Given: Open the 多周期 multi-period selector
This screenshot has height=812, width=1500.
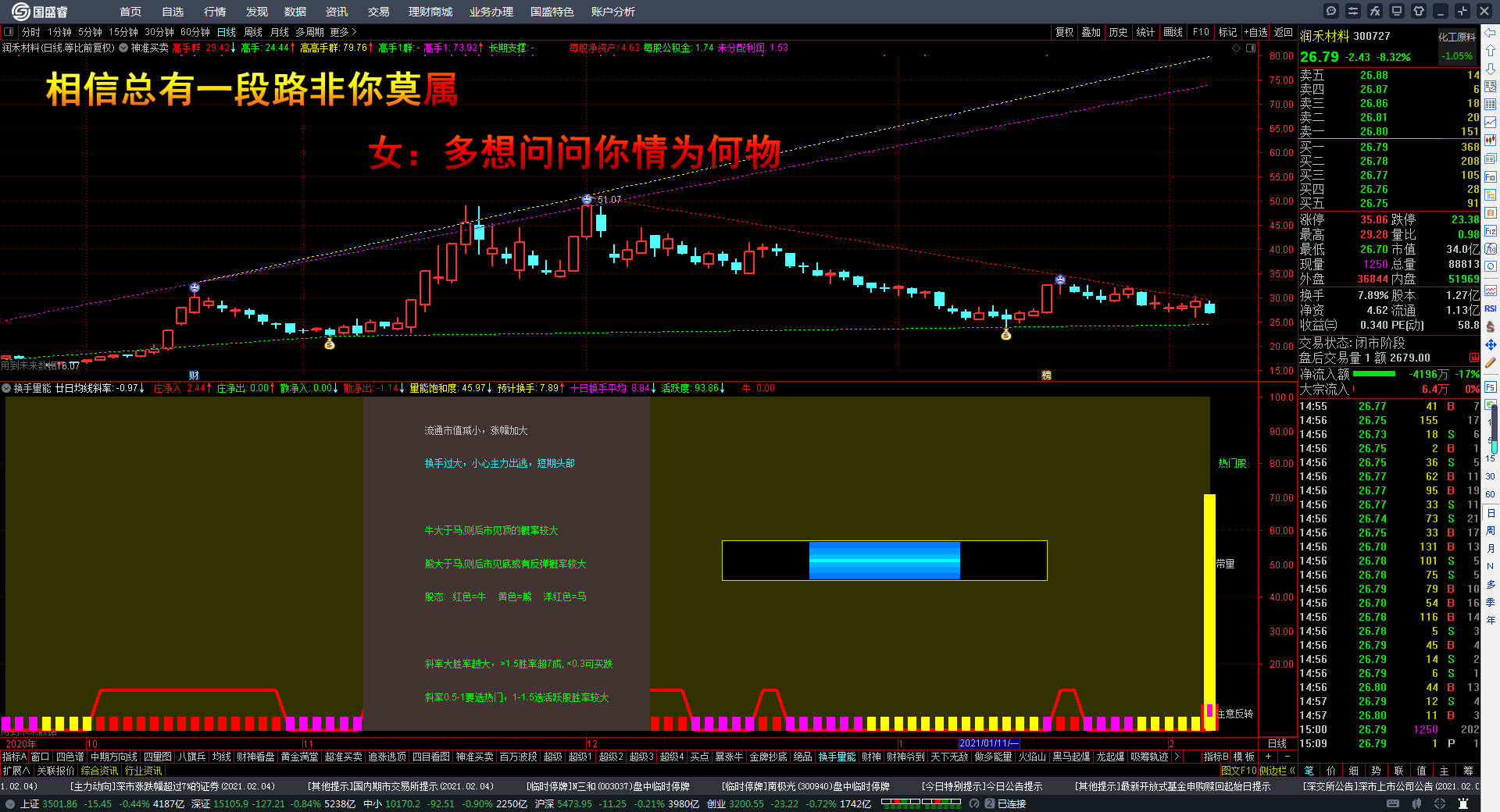Looking at the screenshot, I should pos(309,32).
